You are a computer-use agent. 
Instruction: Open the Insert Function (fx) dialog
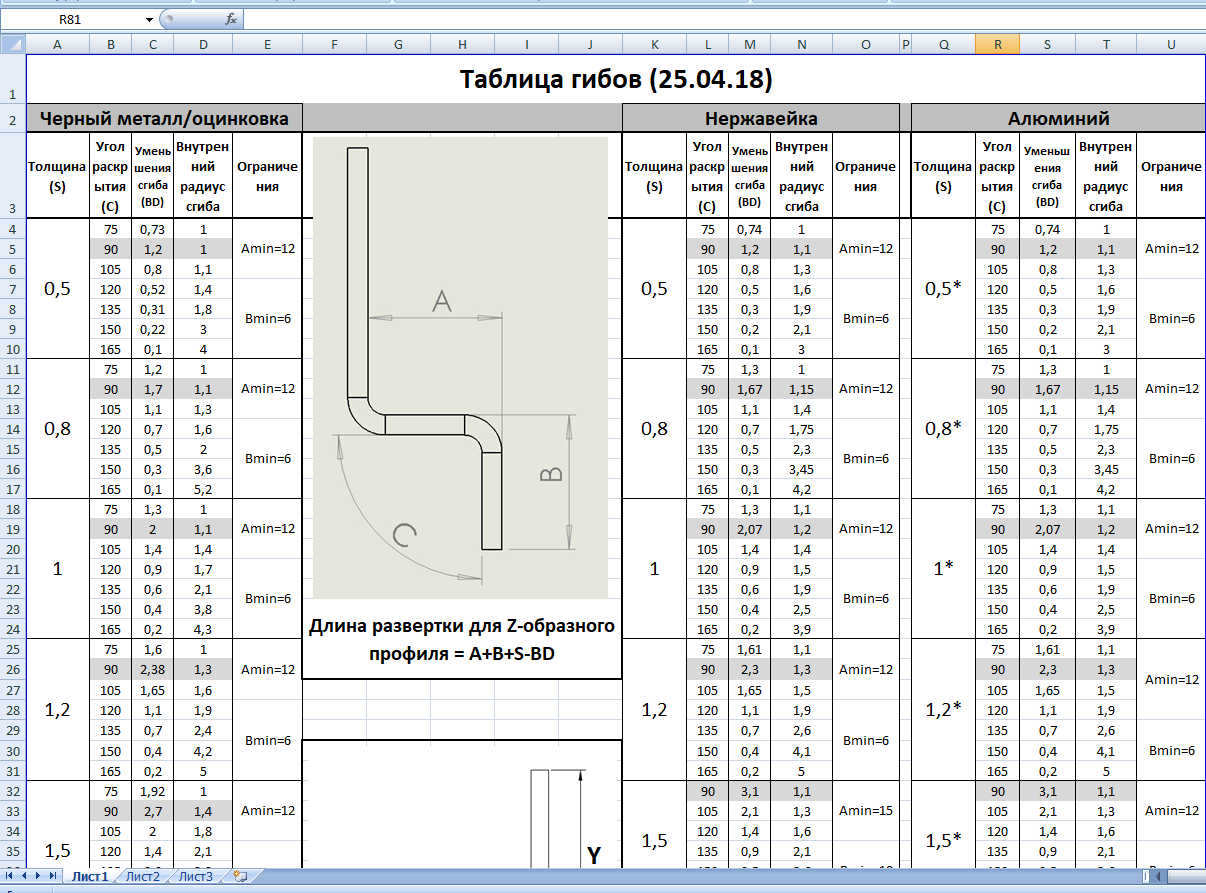pyautogui.click(x=231, y=19)
